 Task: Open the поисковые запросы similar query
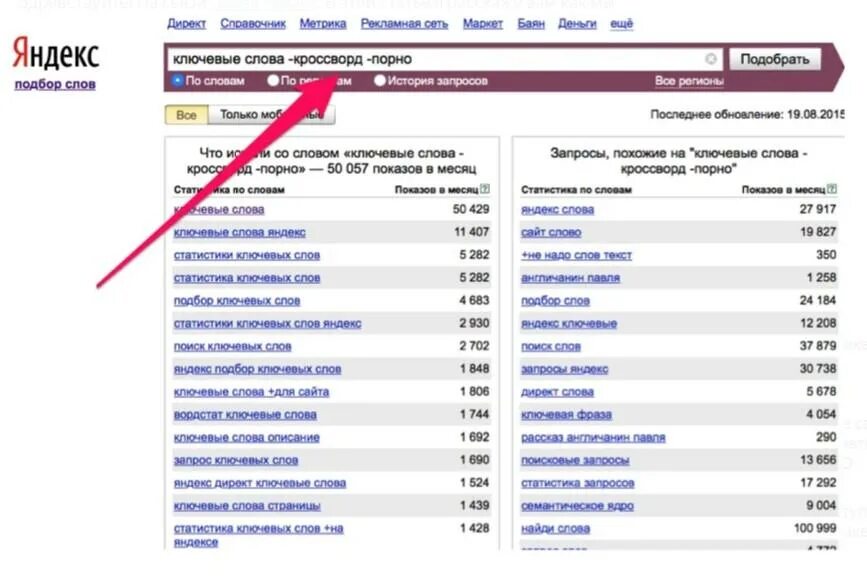point(575,460)
